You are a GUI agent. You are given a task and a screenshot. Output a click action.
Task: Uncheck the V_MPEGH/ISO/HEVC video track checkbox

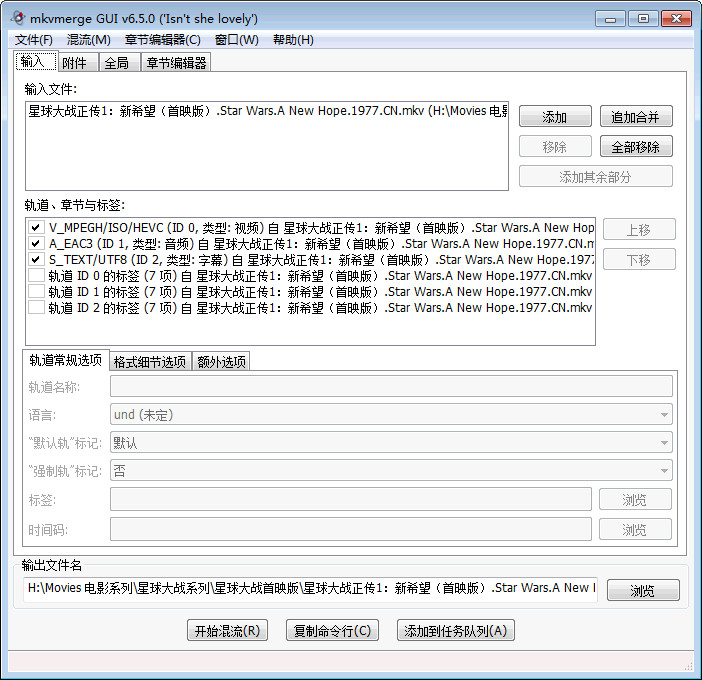click(36, 228)
